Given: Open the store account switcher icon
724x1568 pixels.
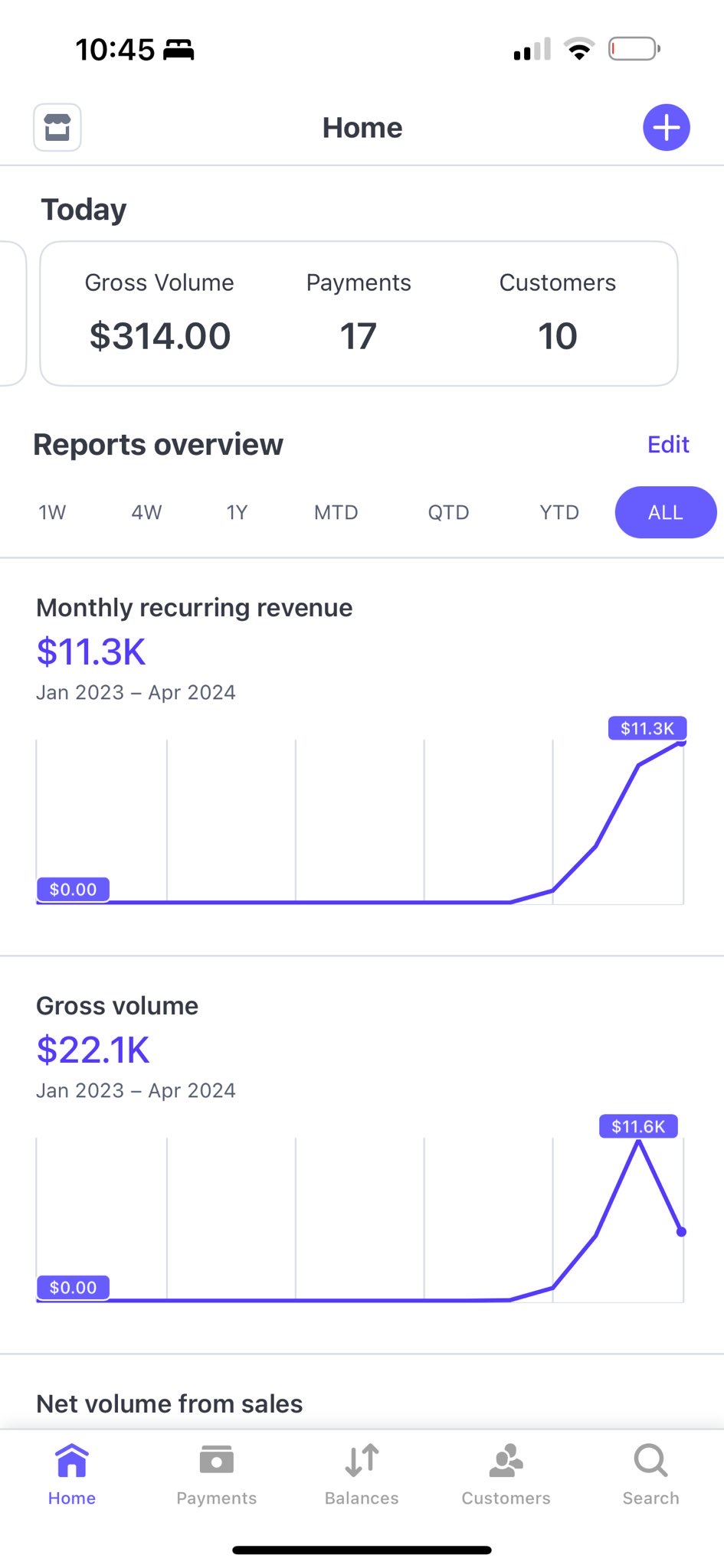Looking at the screenshot, I should point(57,127).
